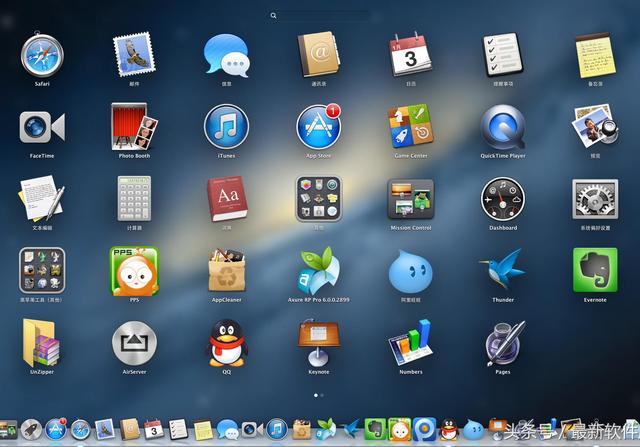640x447 pixels.
Task: Select the first Launchpad page dot
Action: [x=316, y=395]
